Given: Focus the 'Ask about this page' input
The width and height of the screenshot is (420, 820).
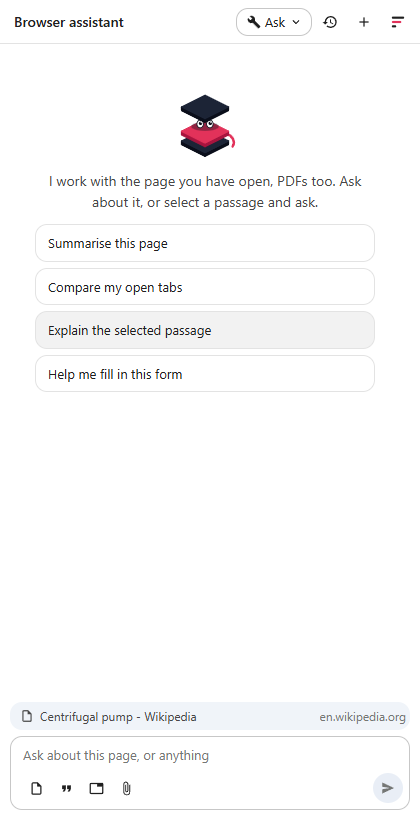Looking at the screenshot, I should click(x=210, y=756).
